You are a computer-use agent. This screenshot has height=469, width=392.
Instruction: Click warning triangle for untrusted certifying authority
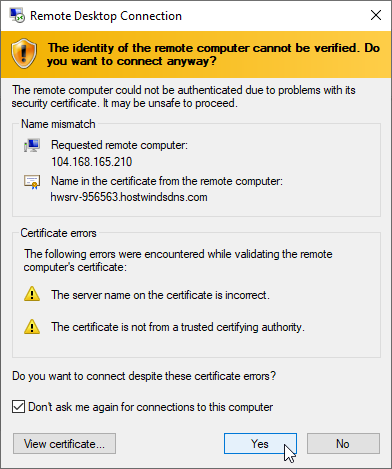tap(32, 326)
